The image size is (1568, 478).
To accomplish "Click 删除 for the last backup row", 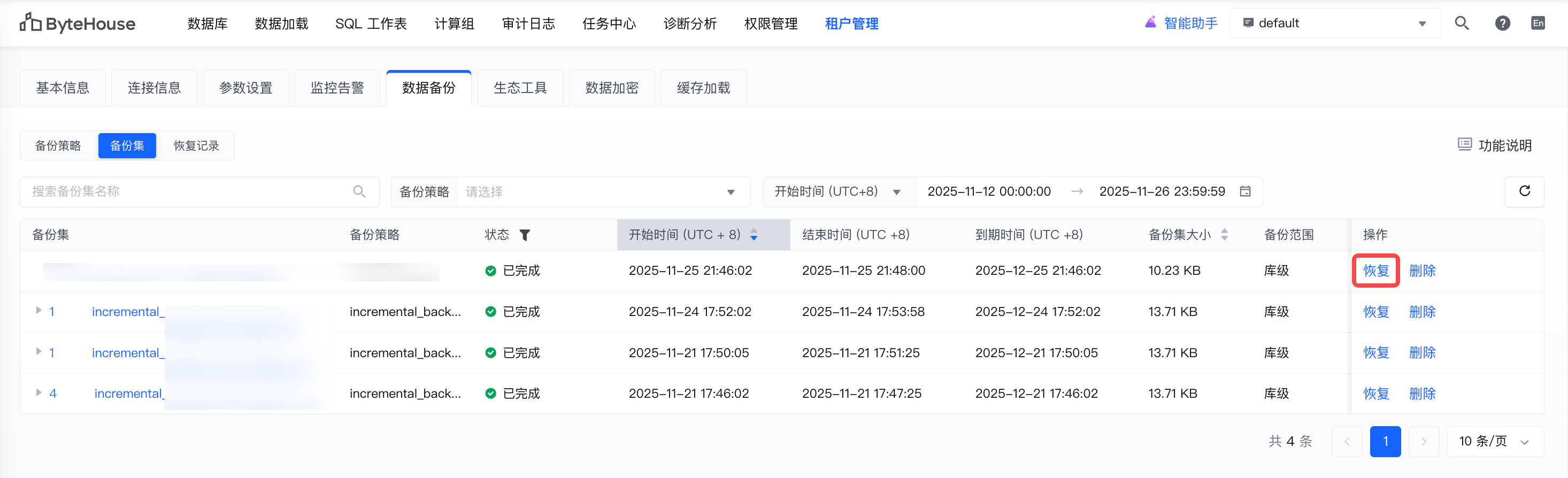I will pos(1422,394).
